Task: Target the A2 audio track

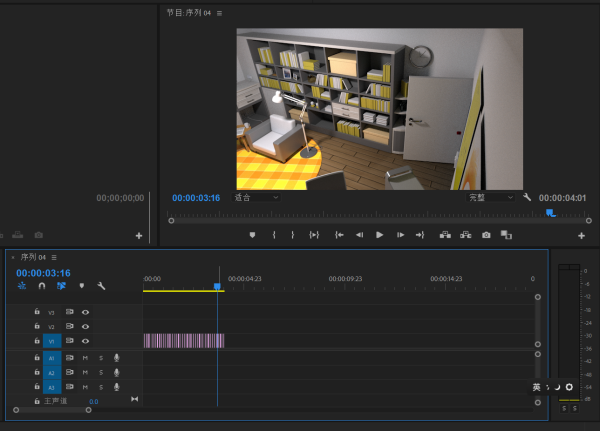Action: (x=52, y=373)
